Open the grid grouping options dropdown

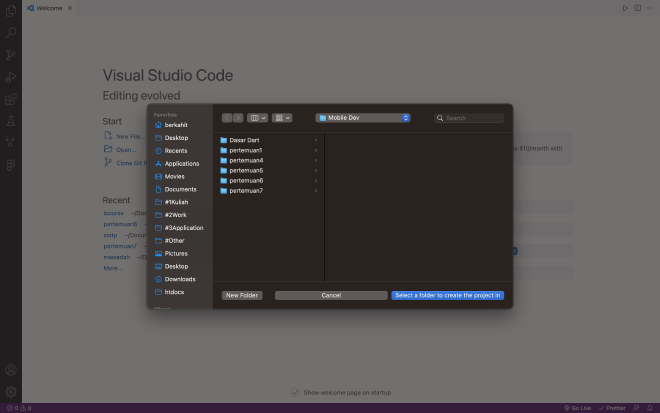(x=282, y=118)
